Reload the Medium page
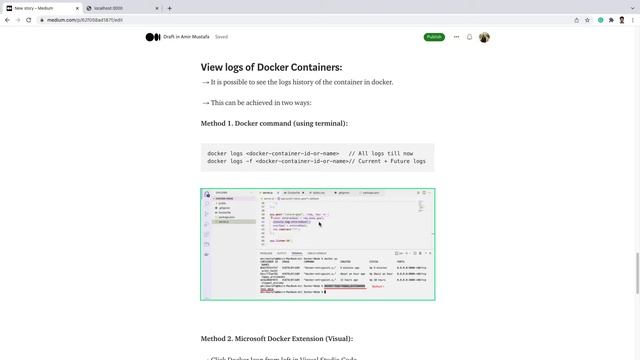 click(29, 20)
